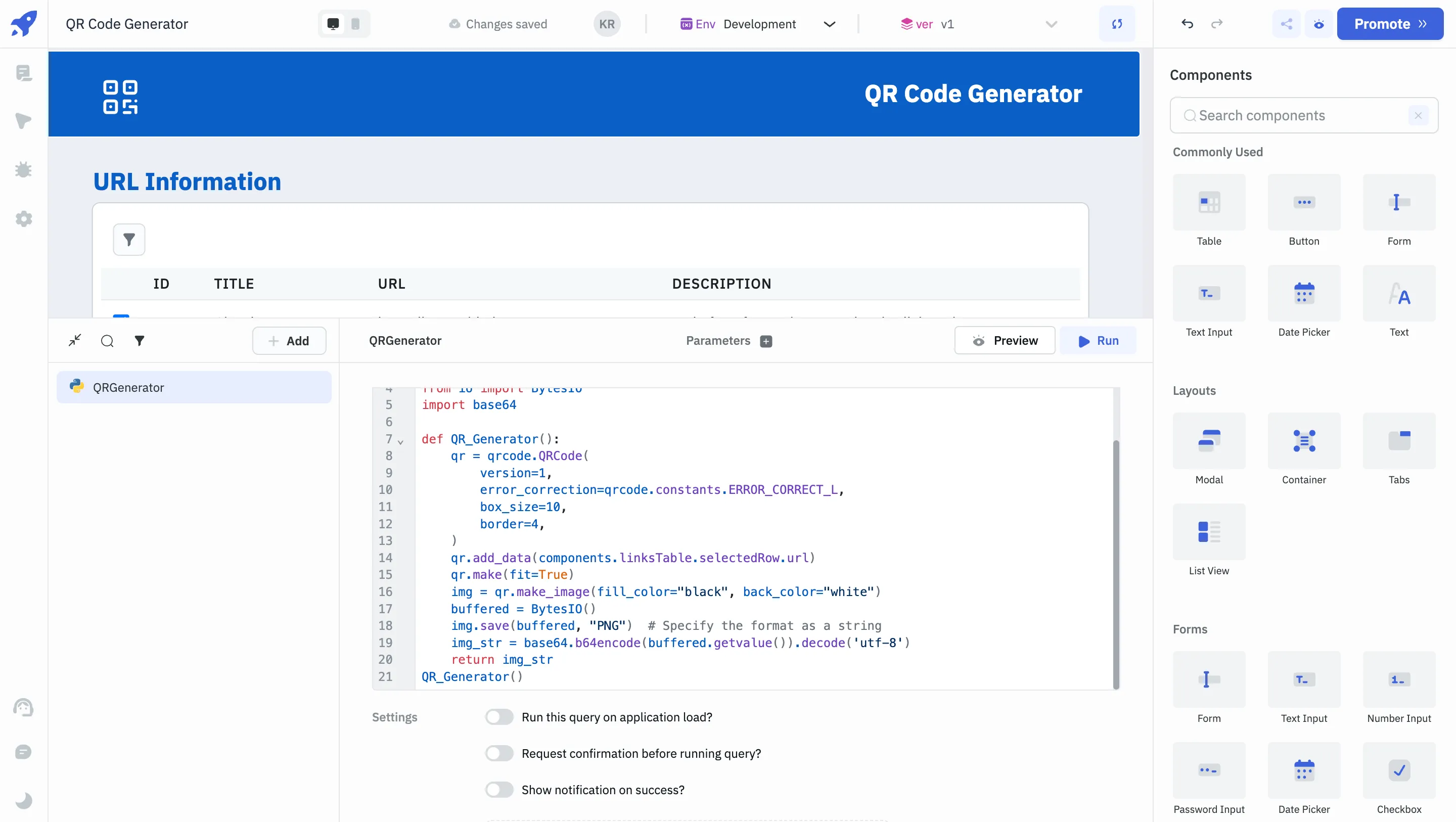Select the QRGenerator query in list
Image resolution: width=1456 pixels, height=822 pixels.
pos(193,387)
